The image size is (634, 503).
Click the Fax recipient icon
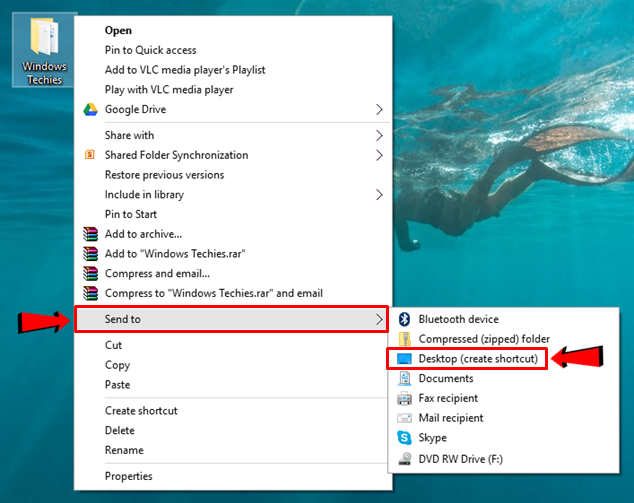pos(404,398)
